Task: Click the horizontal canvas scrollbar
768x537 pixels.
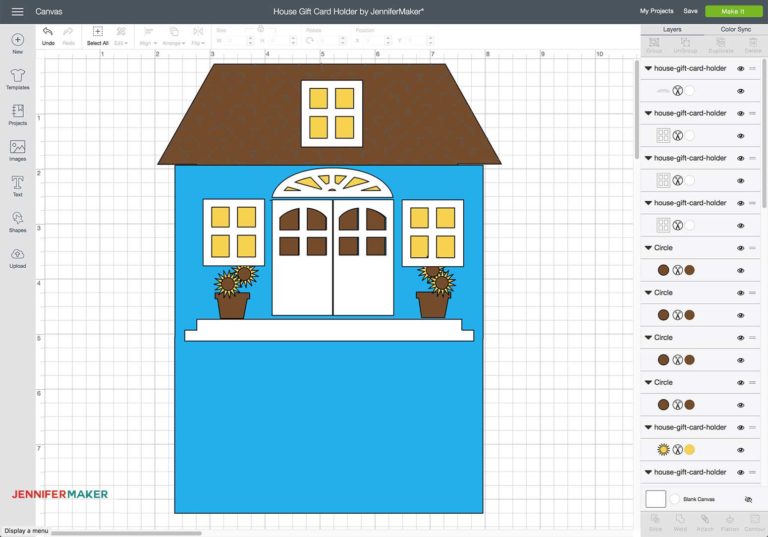Action: click(126, 533)
